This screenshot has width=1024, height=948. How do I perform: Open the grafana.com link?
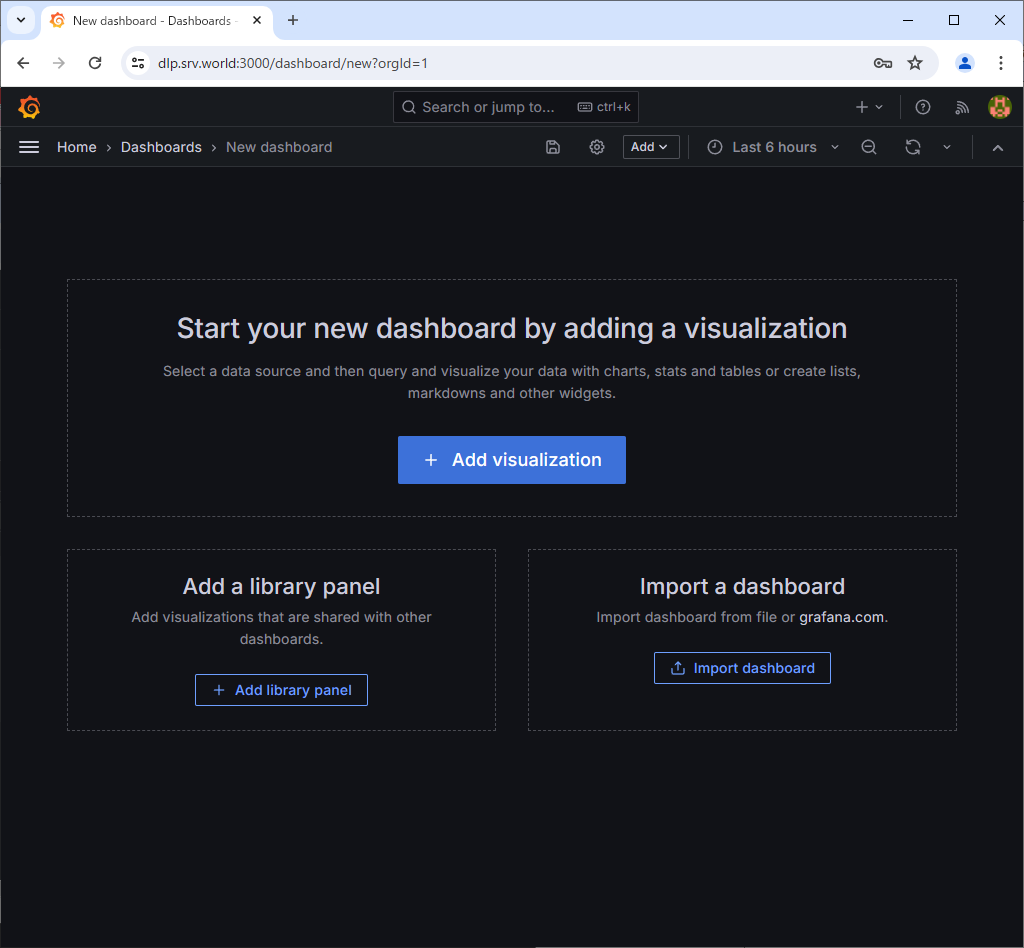point(841,617)
